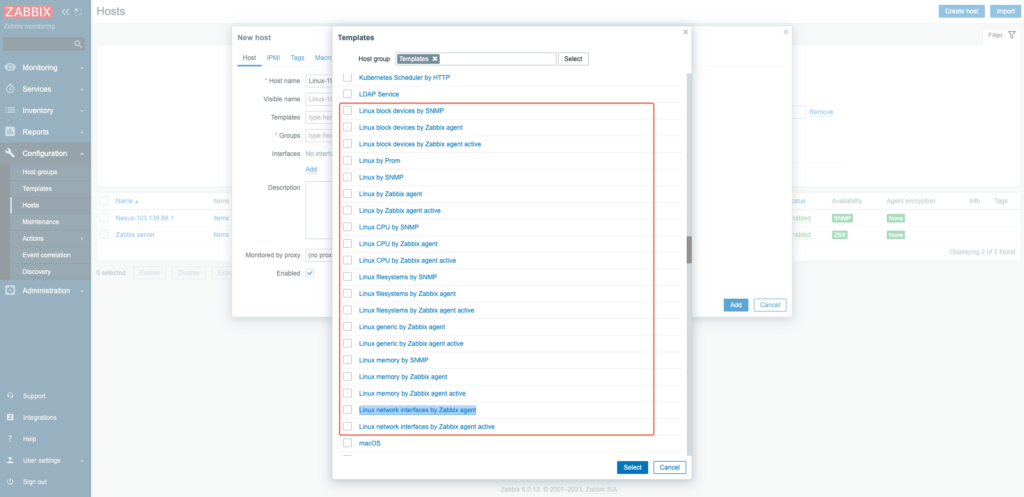The width and height of the screenshot is (1024, 497).
Task: Open Host groups in Configuration menu
Action: click(x=40, y=172)
